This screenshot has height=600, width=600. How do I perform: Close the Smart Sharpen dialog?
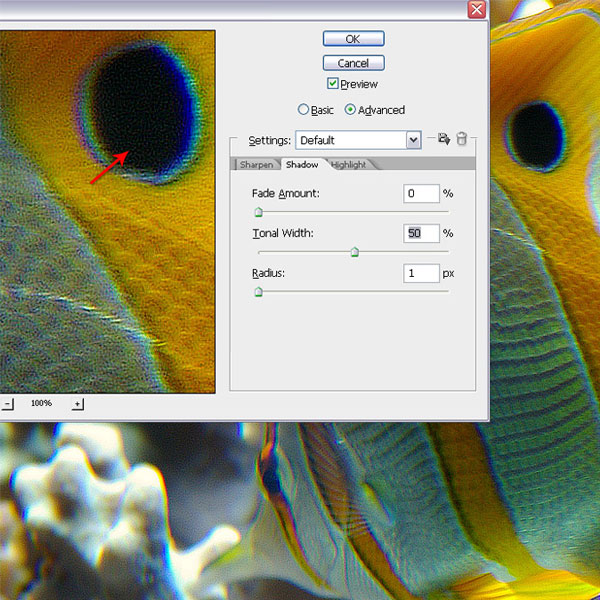(476, 10)
